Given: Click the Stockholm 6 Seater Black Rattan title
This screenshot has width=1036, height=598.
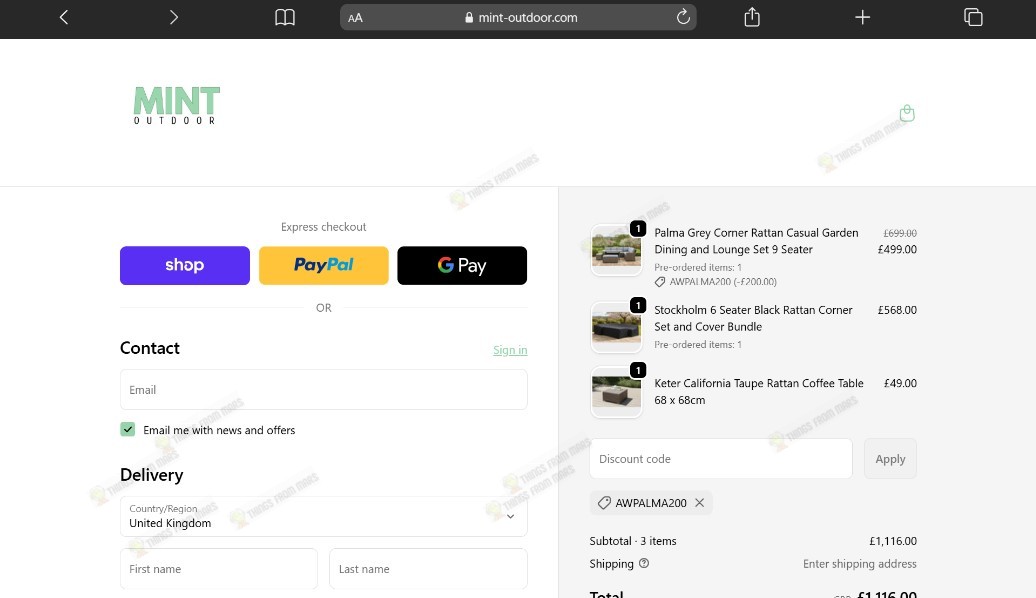Looking at the screenshot, I should 753,318.
